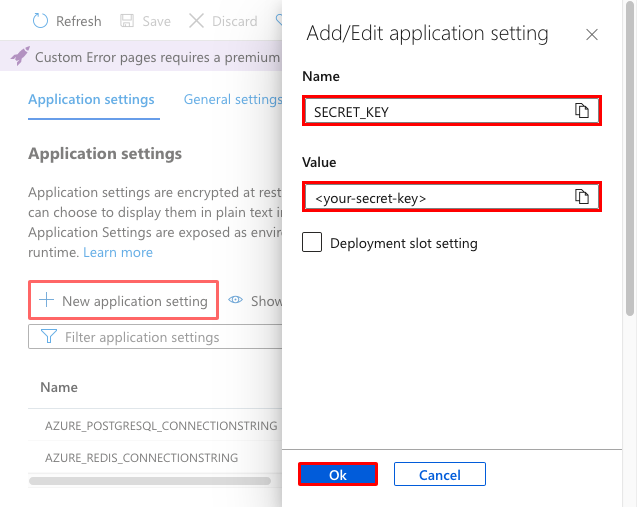Toggle the Show values eye icon

pos(236,300)
